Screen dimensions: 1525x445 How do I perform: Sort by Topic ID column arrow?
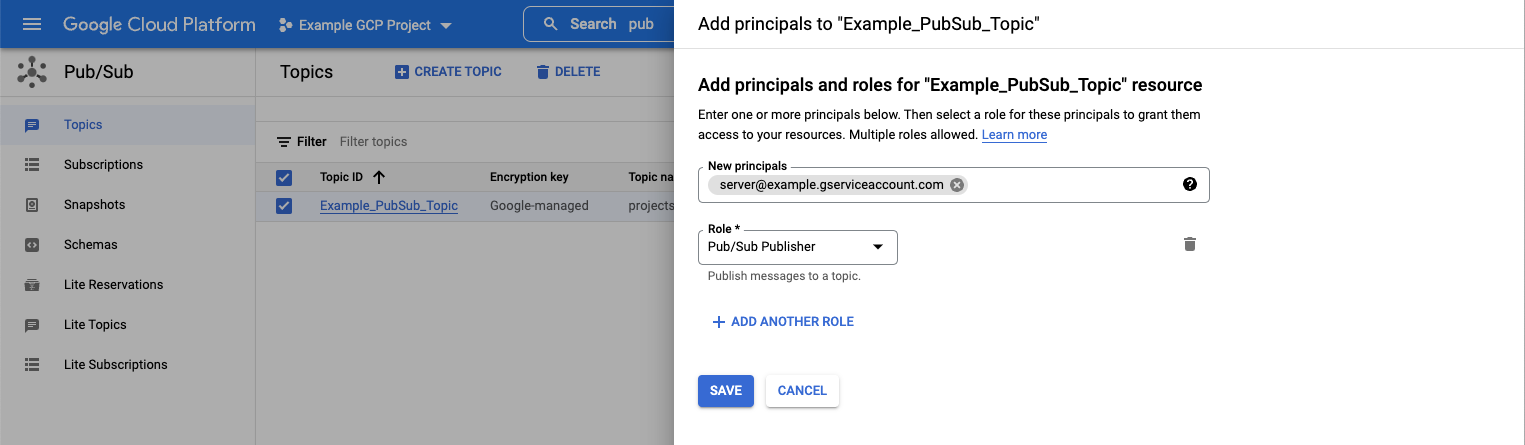pos(379,178)
